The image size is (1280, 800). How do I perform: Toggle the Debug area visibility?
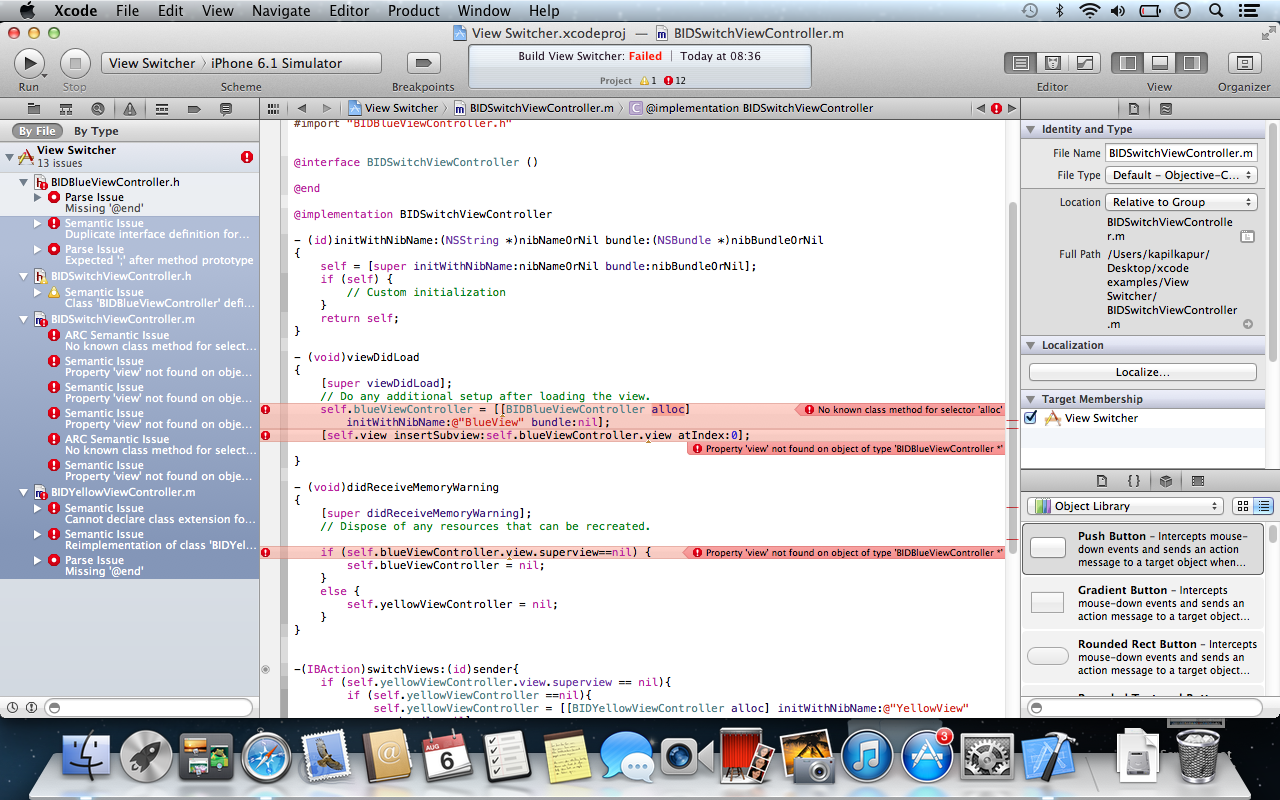click(x=1160, y=63)
